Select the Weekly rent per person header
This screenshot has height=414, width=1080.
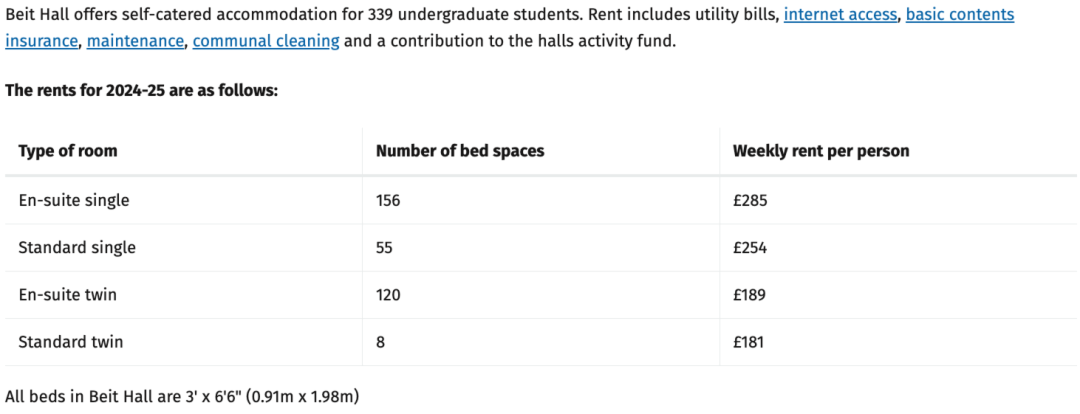pyautogui.click(x=821, y=151)
